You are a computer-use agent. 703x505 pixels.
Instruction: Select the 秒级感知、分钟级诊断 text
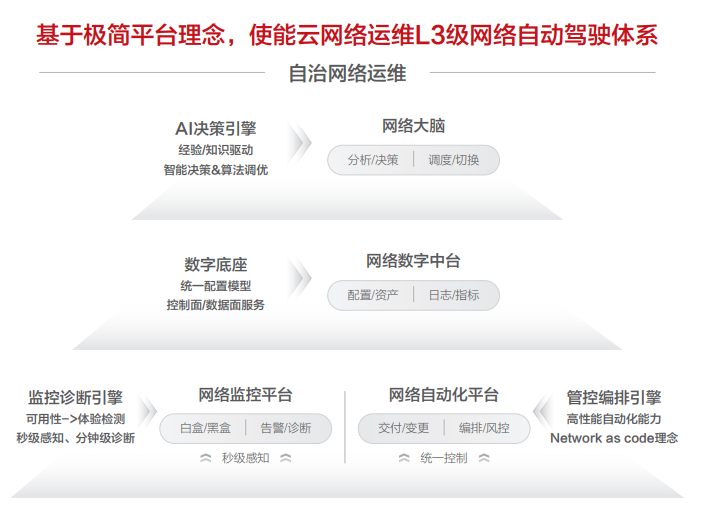75,438
